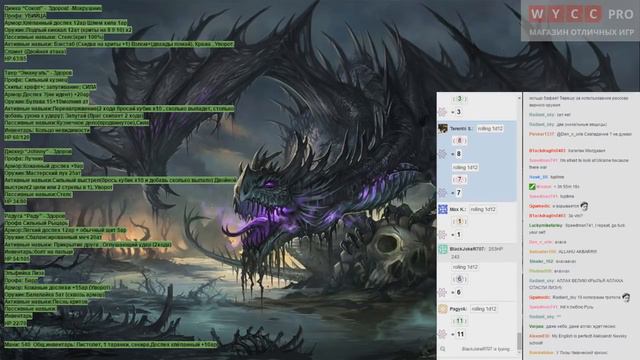
Task: Click Pagyrk avatar in Roll20 chat
Action: (443, 309)
